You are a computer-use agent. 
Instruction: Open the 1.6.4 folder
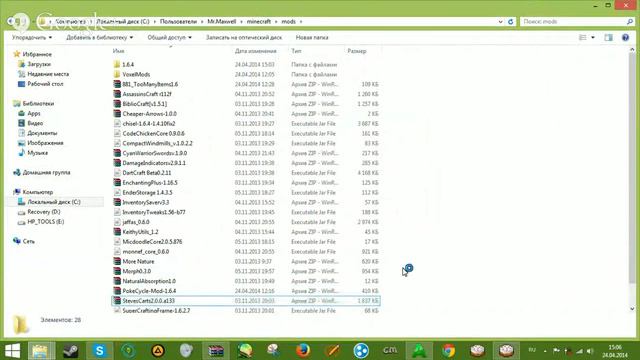coord(128,64)
